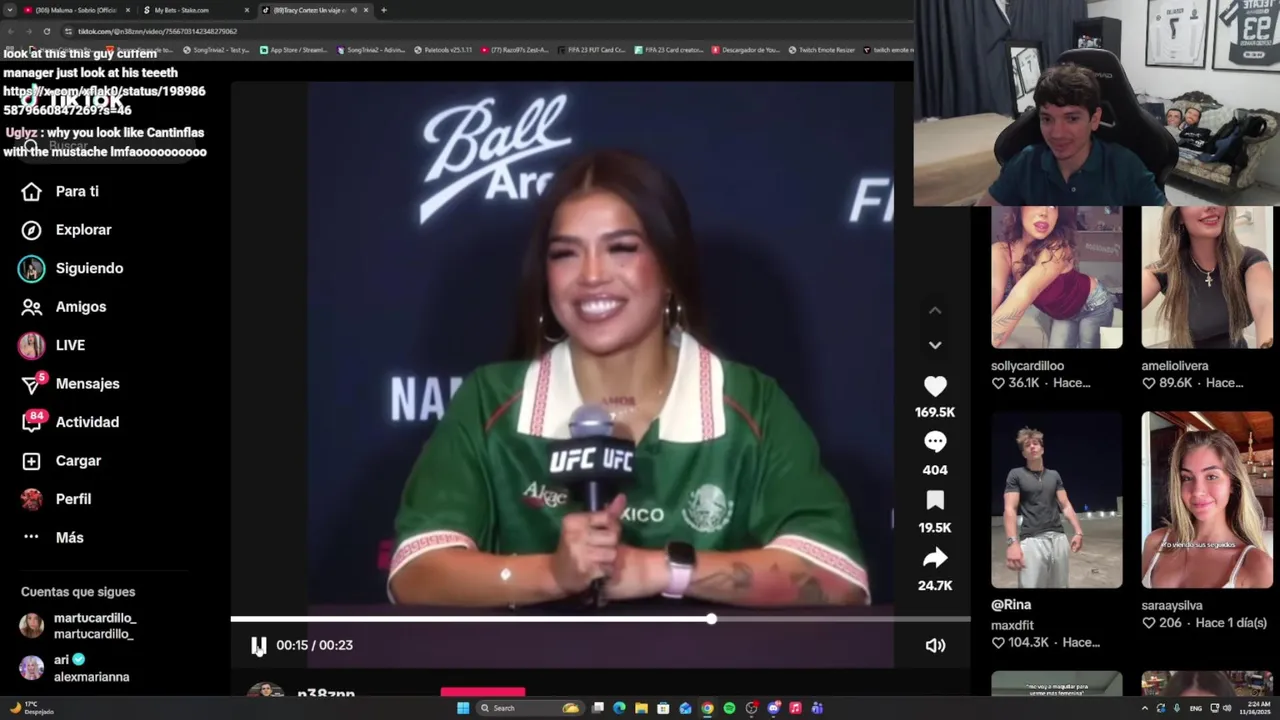This screenshot has width=1280, height=720.
Task: Open Discord from the taskbar
Action: pyautogui.click(x=773, y=708)
